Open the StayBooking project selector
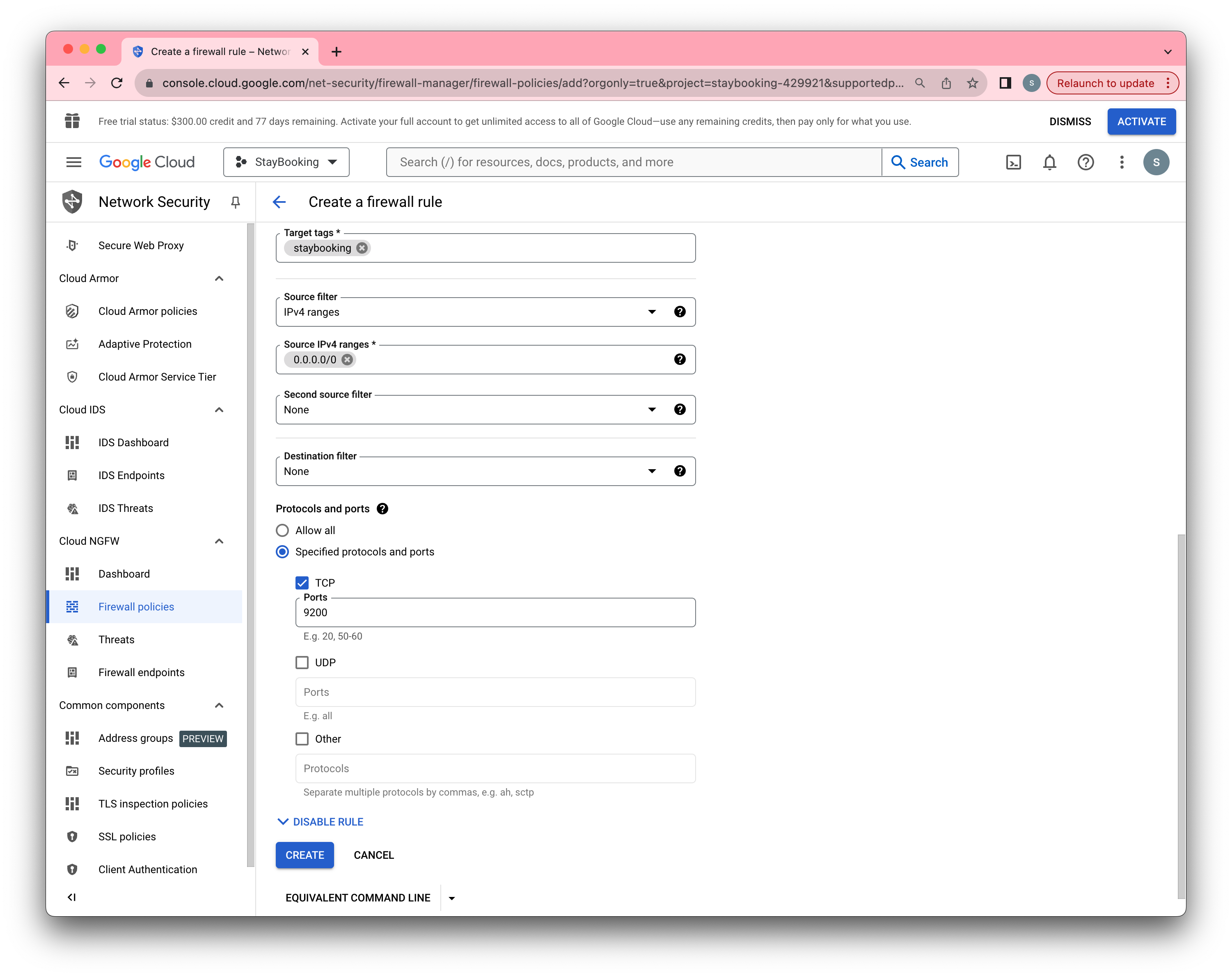Viewport: 1232px width, 977px height. click(x=286, y=163)
